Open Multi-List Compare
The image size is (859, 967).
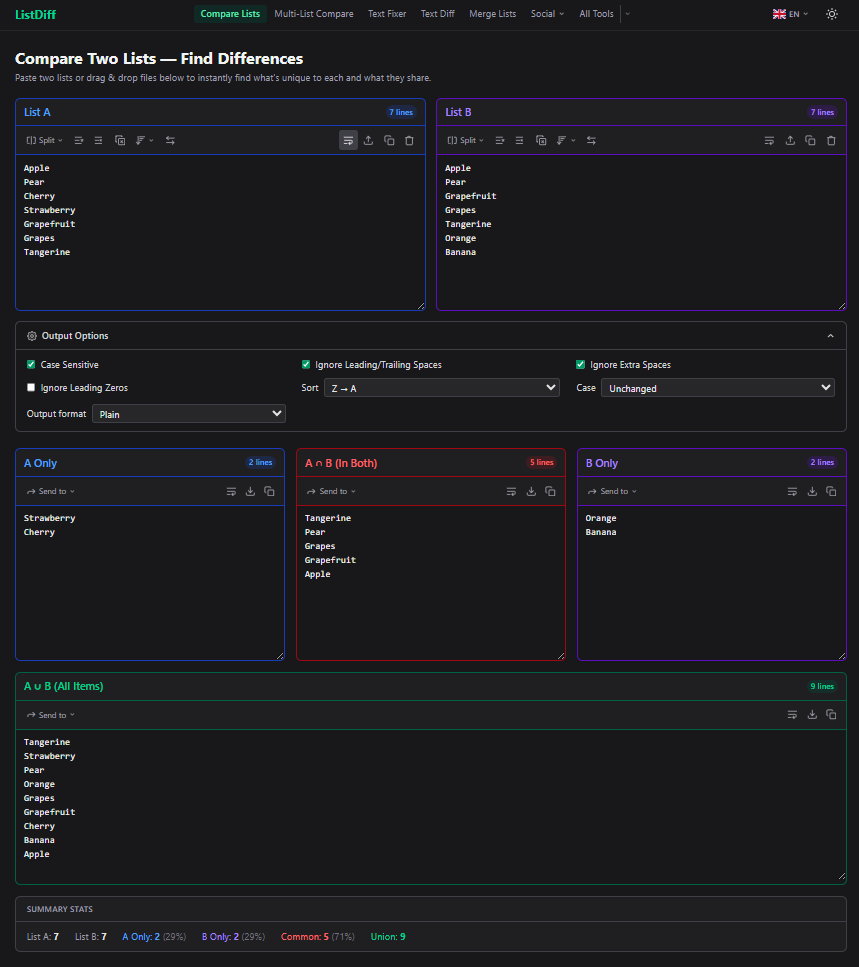[x=314, y=14]
